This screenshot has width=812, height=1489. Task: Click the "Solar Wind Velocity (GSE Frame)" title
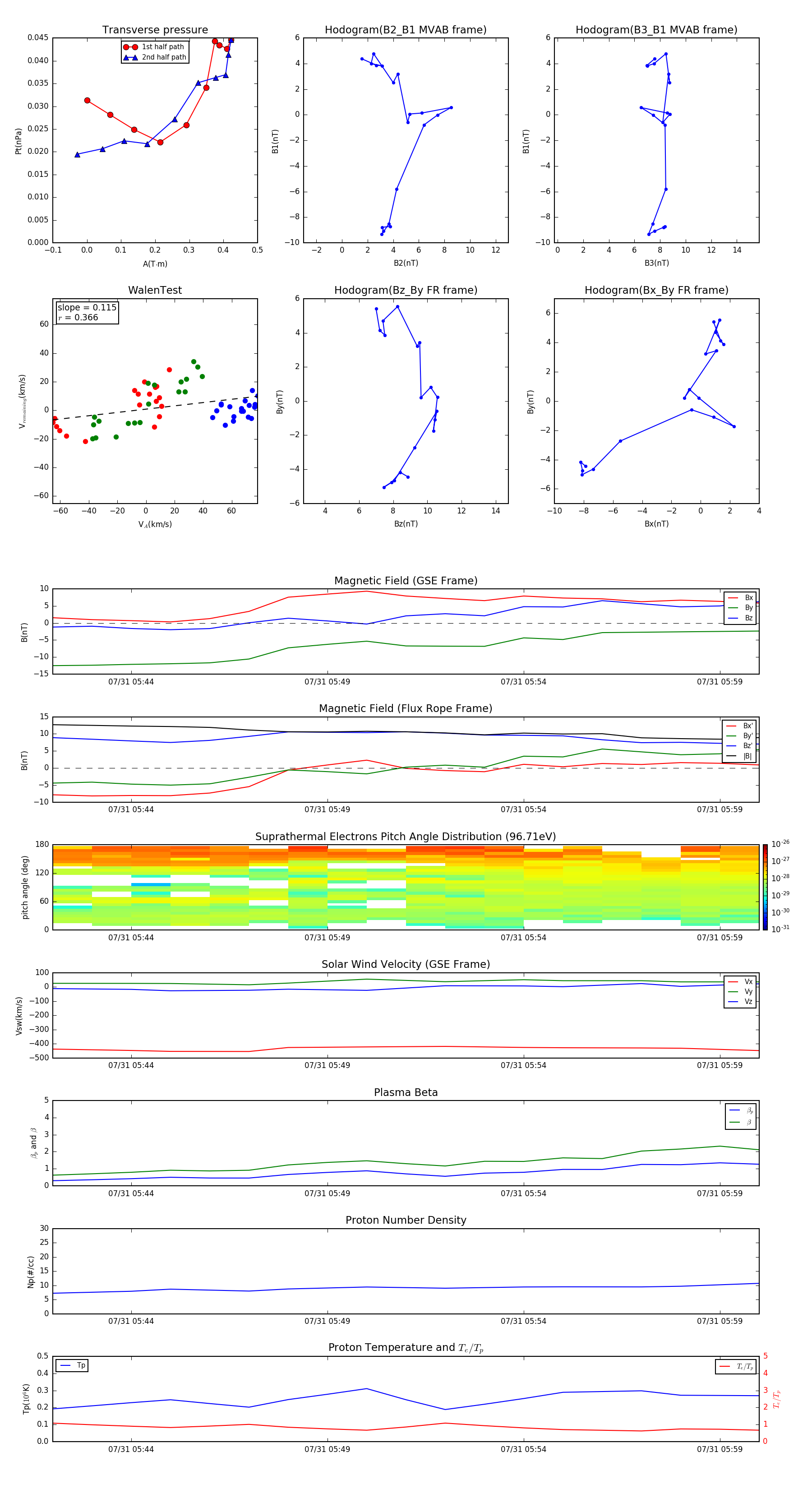[406, 964]
